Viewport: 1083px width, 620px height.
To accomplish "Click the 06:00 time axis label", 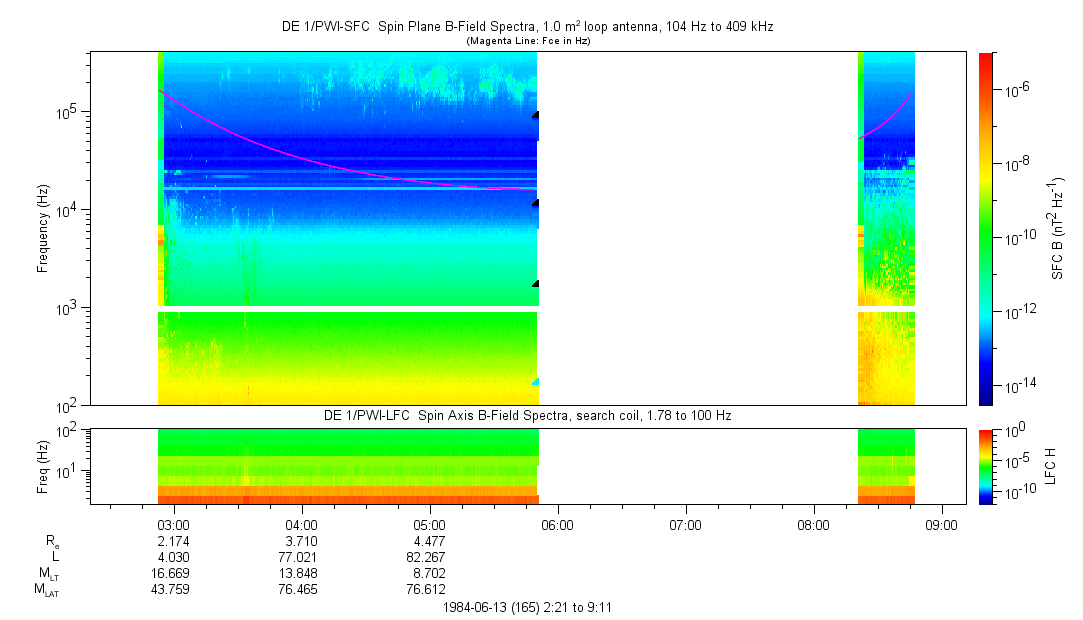I will (x=557, y=525).
